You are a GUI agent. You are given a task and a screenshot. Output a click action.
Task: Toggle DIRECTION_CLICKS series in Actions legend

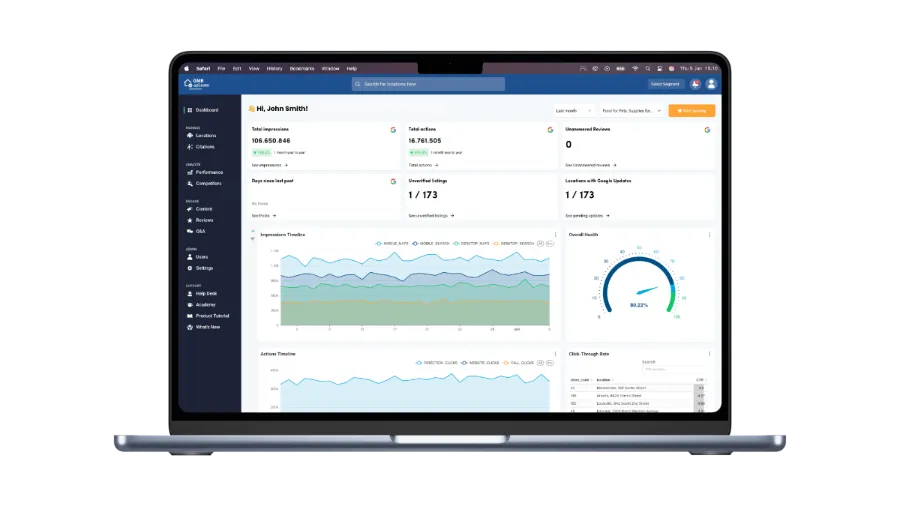point(437,363)
